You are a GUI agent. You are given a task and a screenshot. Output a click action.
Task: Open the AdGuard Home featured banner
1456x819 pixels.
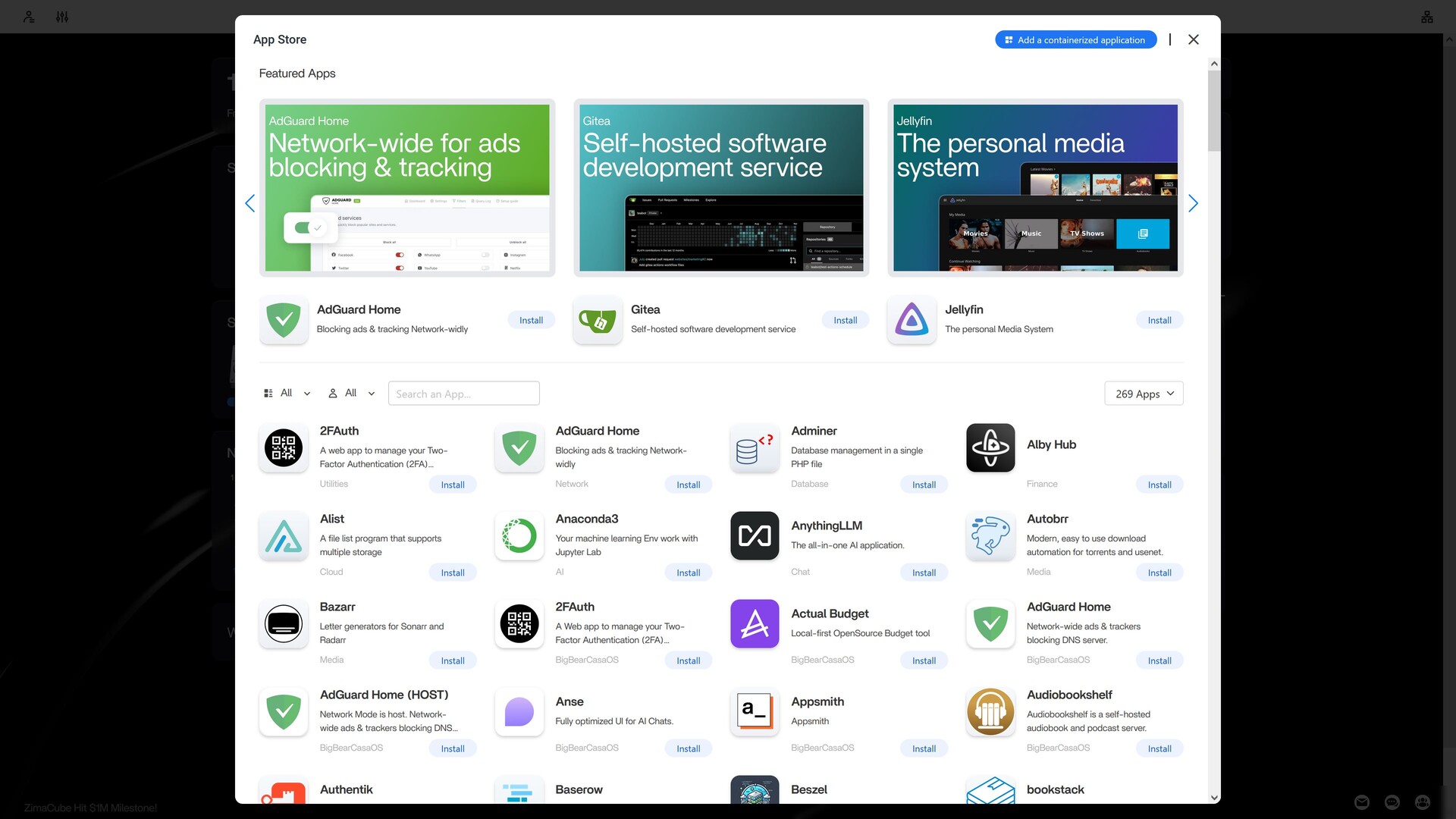407,187
